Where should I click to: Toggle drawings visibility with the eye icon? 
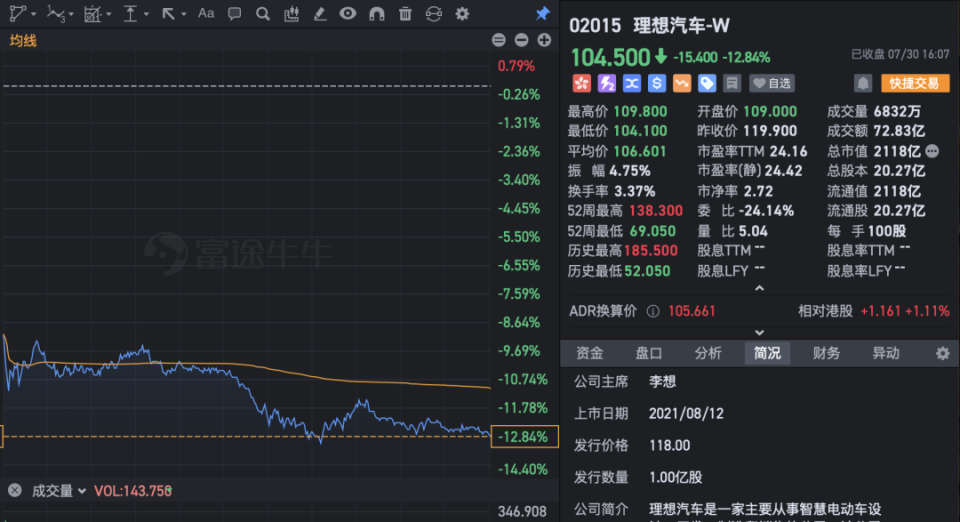[x=348, y=13]
